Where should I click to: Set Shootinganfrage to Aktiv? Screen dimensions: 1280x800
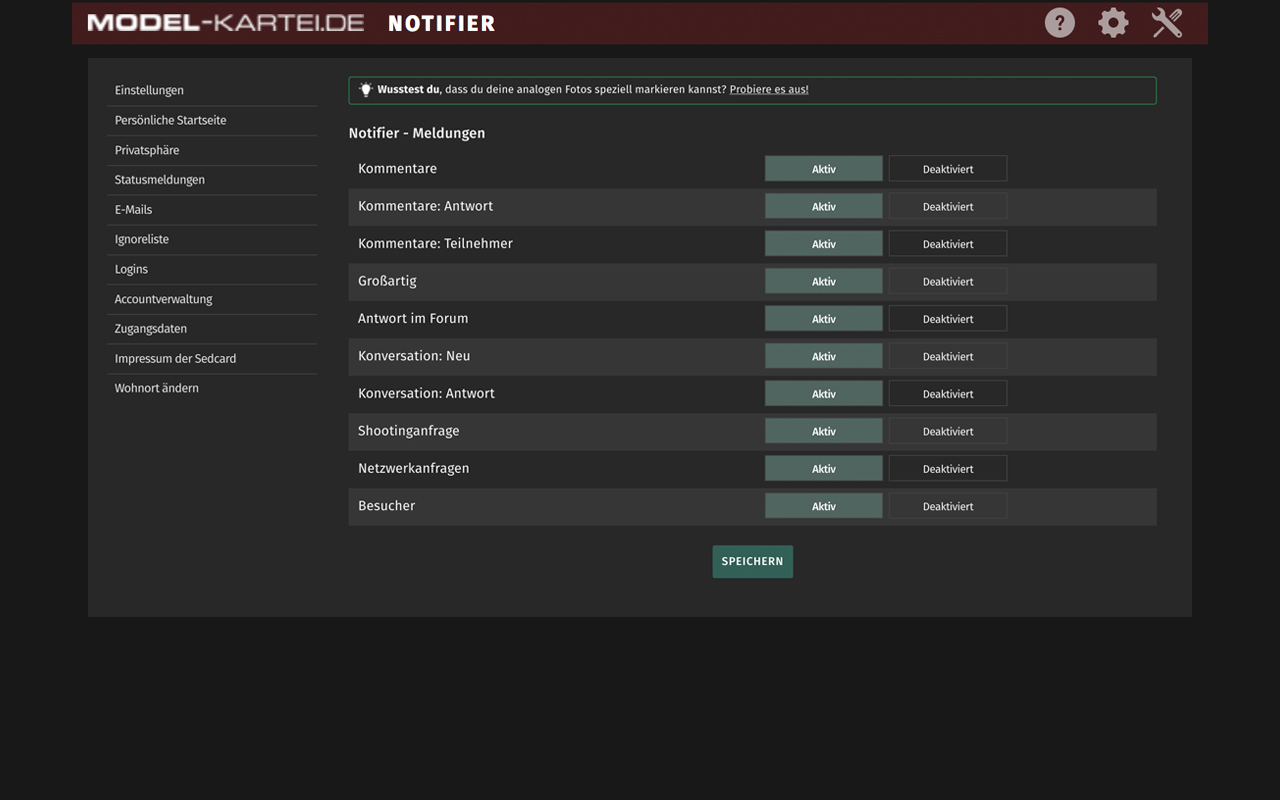tap(824, 432)
